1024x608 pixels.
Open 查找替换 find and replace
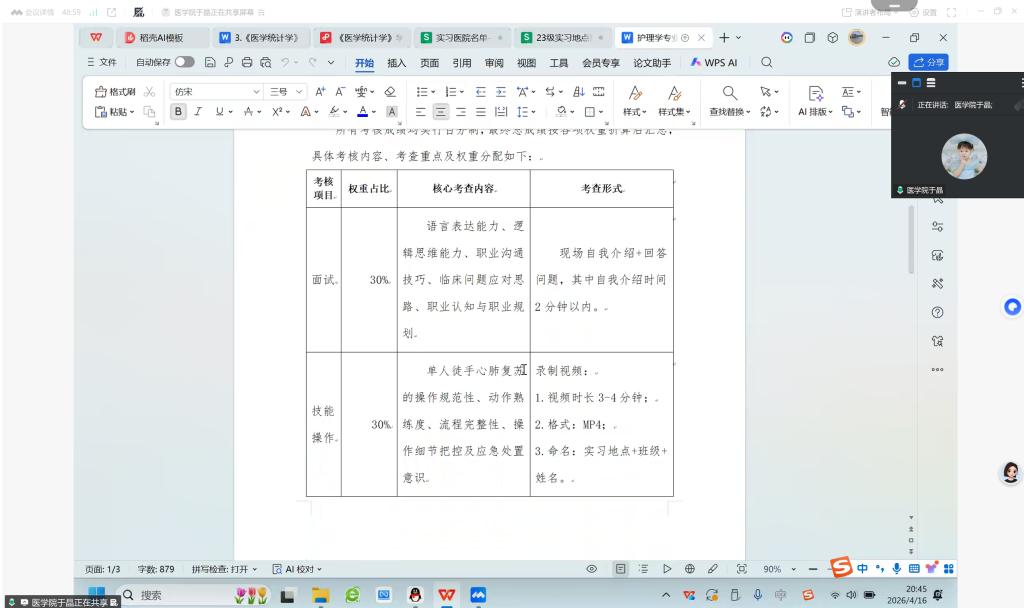(729, 100)
